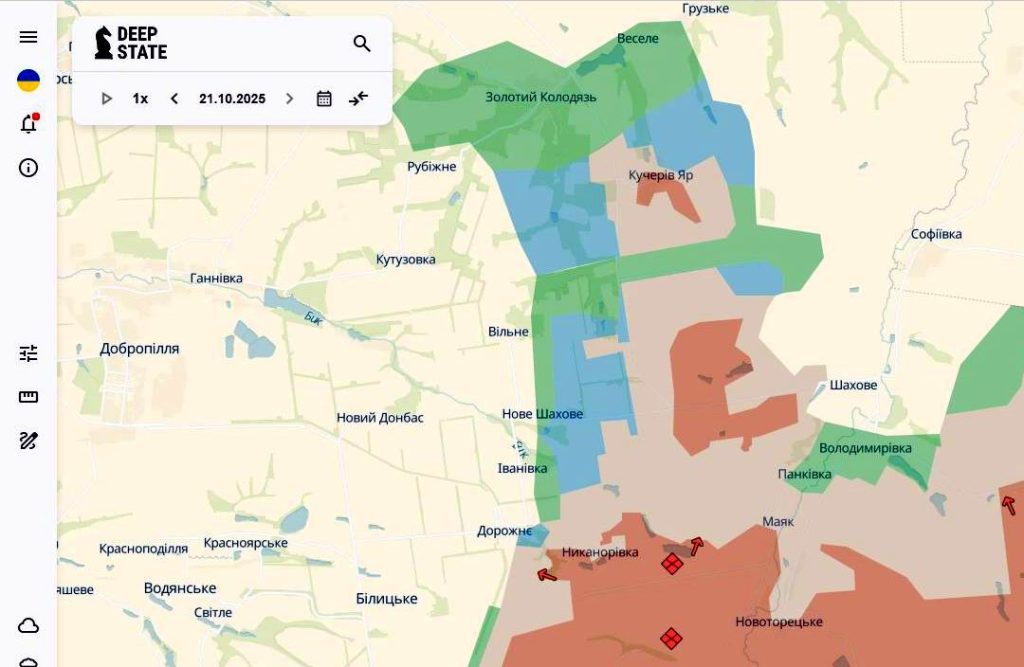This screenshot has height=667, width=1024.
Task: Click the 21.10.2025 date label
Action: click(x=232, y=98)
